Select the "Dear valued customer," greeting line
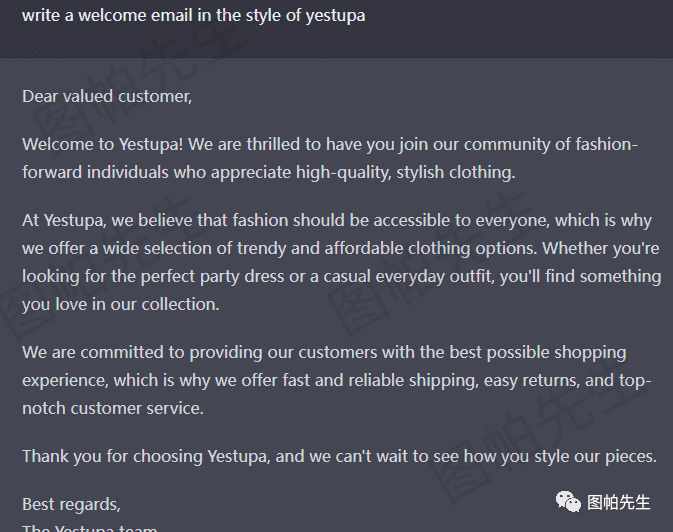The height and width of the screenshot is (532, 673). (x=107, y=96)
